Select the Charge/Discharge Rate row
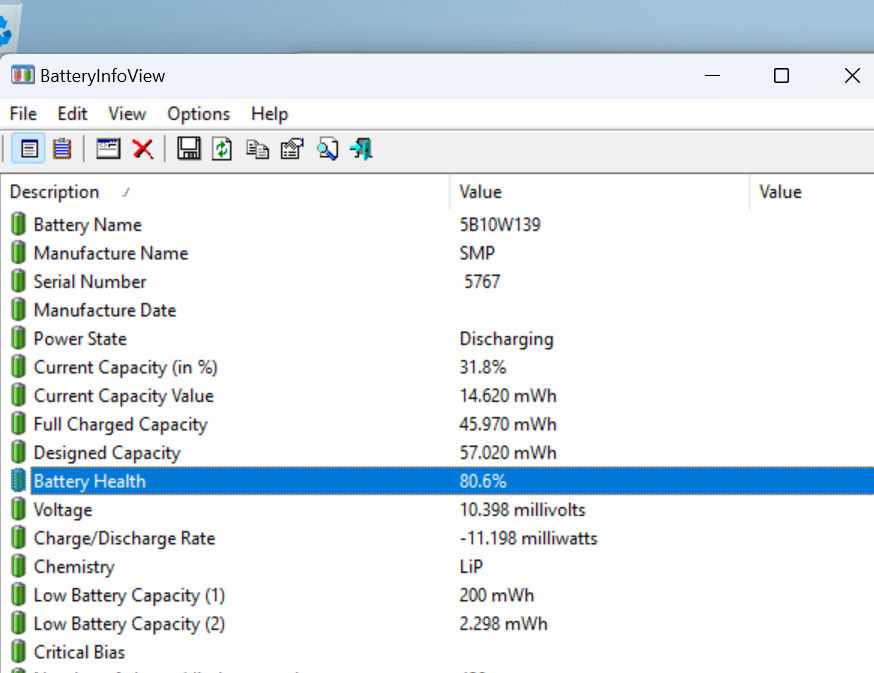The width and height of the screenshot is (874, 673). coord(437,538)
